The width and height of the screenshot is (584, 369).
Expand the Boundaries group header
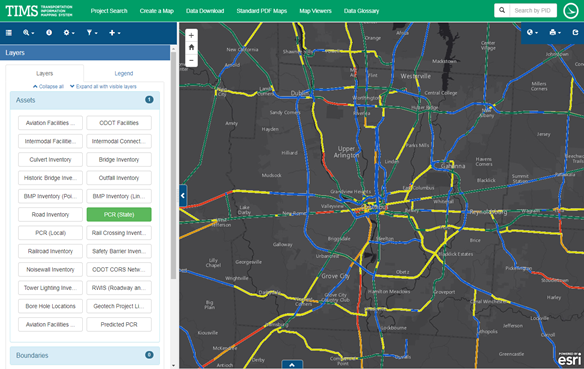click(x=85, y=356)
